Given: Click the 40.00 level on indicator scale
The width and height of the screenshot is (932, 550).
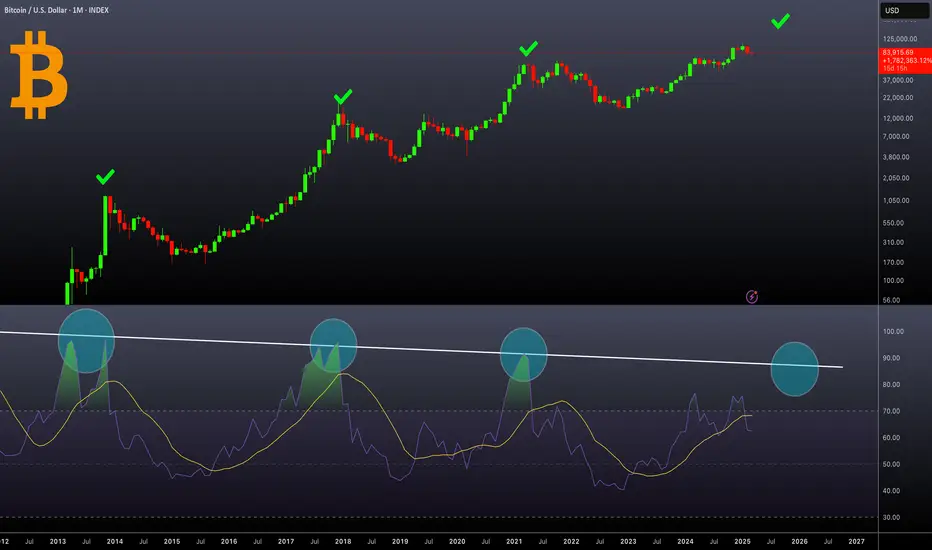Looking at the screenshot, I should coord(892,491).
